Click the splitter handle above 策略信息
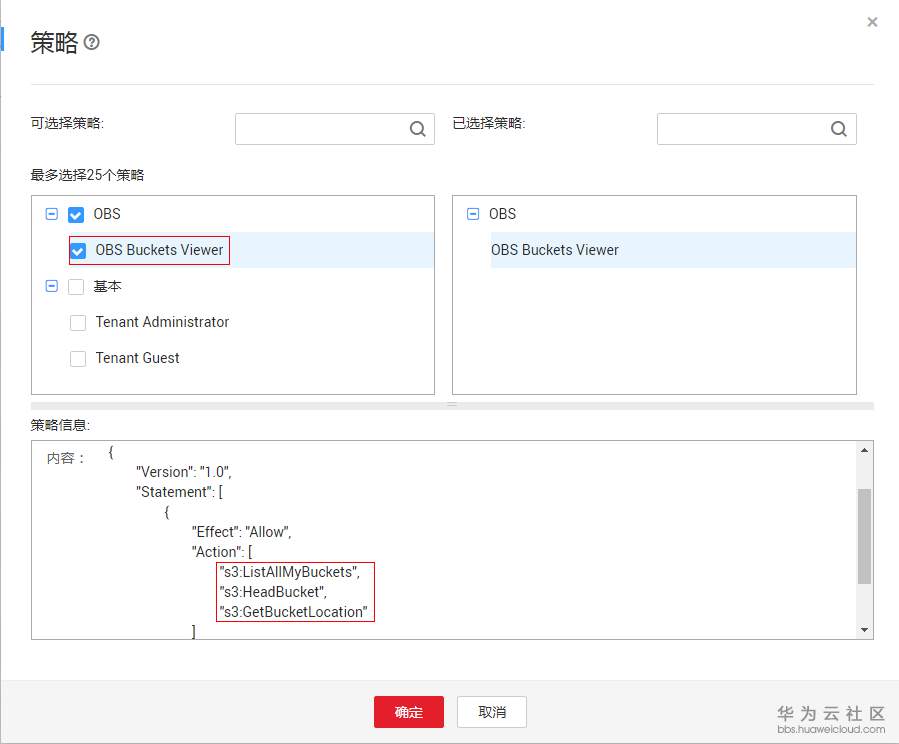 pyautogui.click(x=452, y=405)
